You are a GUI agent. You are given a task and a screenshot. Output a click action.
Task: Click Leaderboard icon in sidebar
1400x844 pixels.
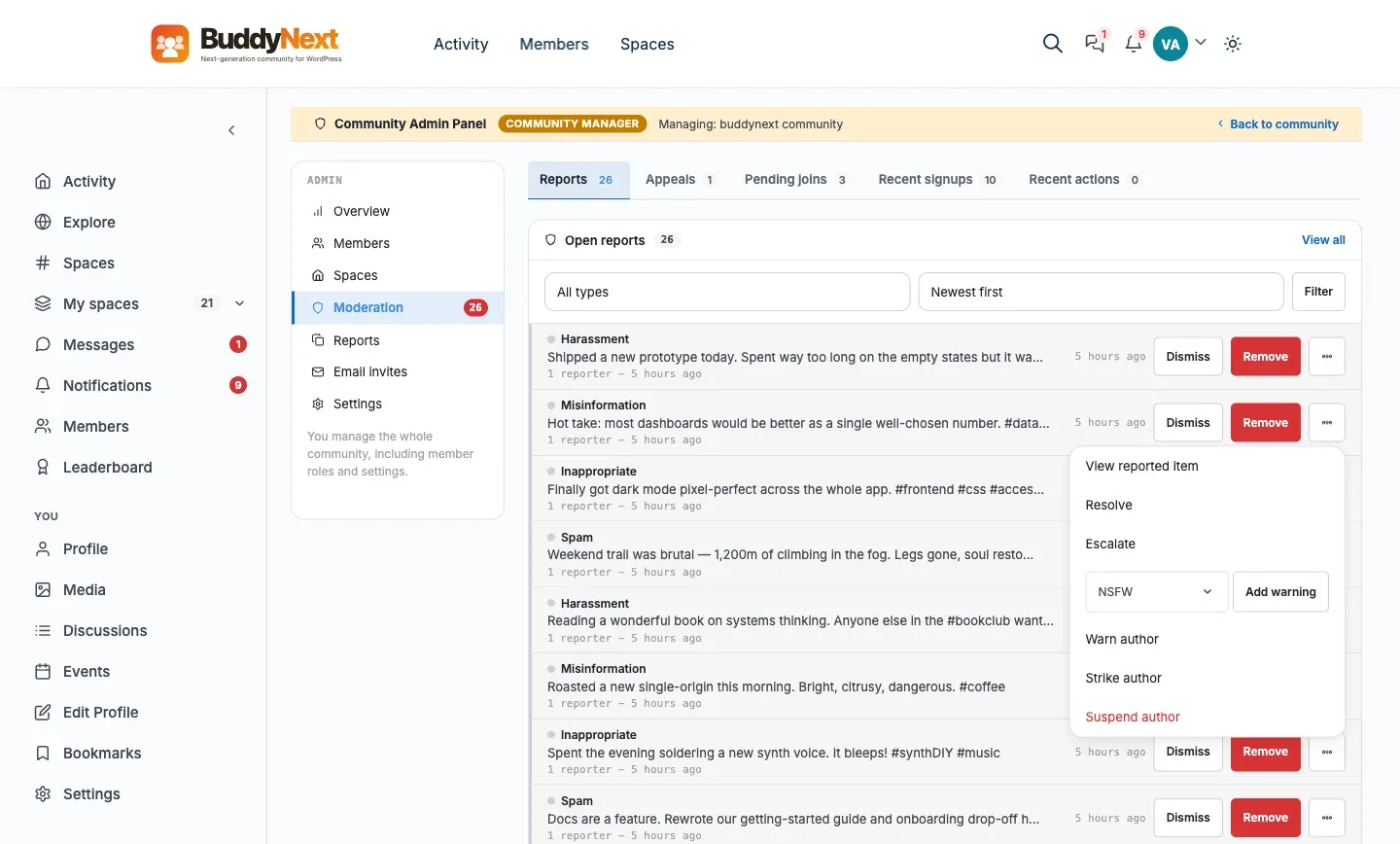pyautogui.click(x=43, y=467)
